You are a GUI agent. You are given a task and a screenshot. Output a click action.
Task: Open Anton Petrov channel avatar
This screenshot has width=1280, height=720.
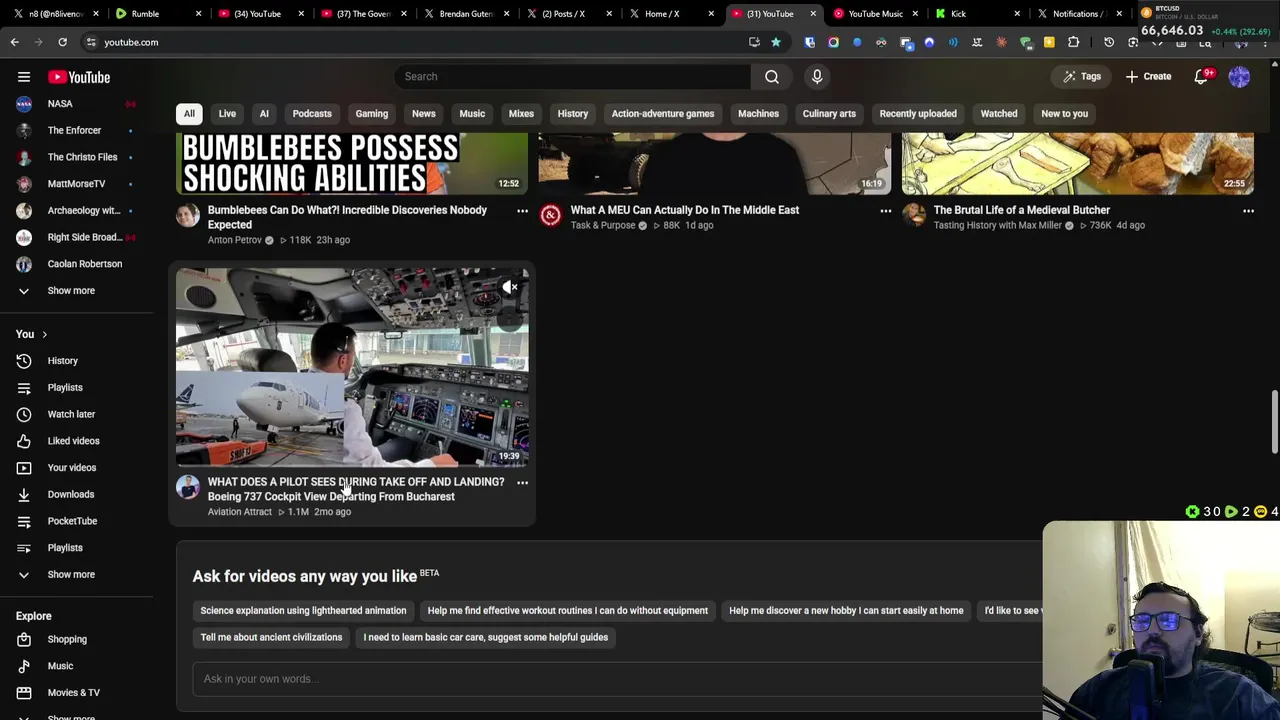pos(188,215)
